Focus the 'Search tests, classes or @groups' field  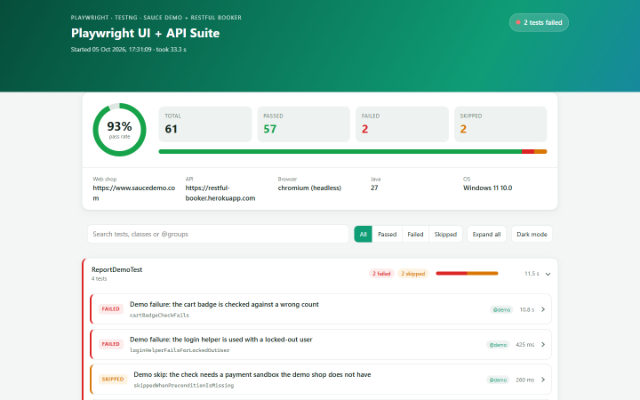[218, 234]
